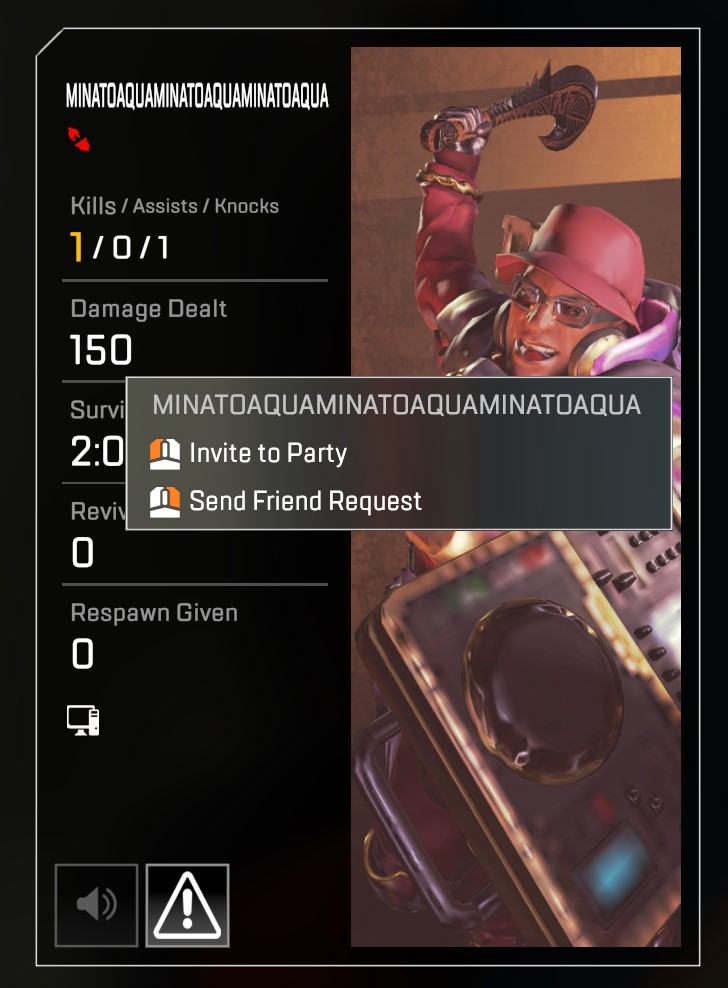Click the player name header inside the popup menu
This screenshot has height=988, width=728.
396,405
